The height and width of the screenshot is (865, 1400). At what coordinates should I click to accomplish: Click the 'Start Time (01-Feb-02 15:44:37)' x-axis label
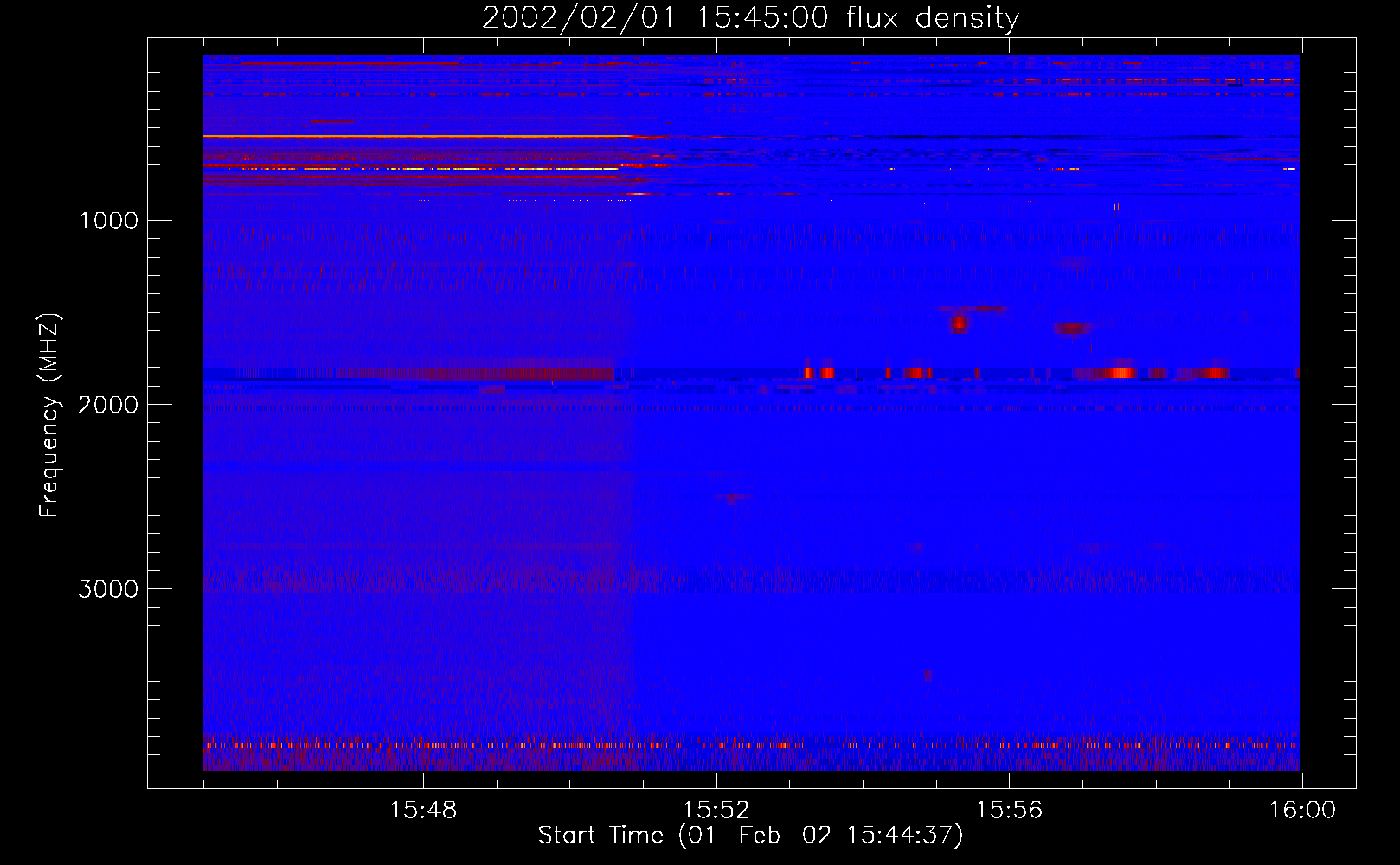(750, 836)
